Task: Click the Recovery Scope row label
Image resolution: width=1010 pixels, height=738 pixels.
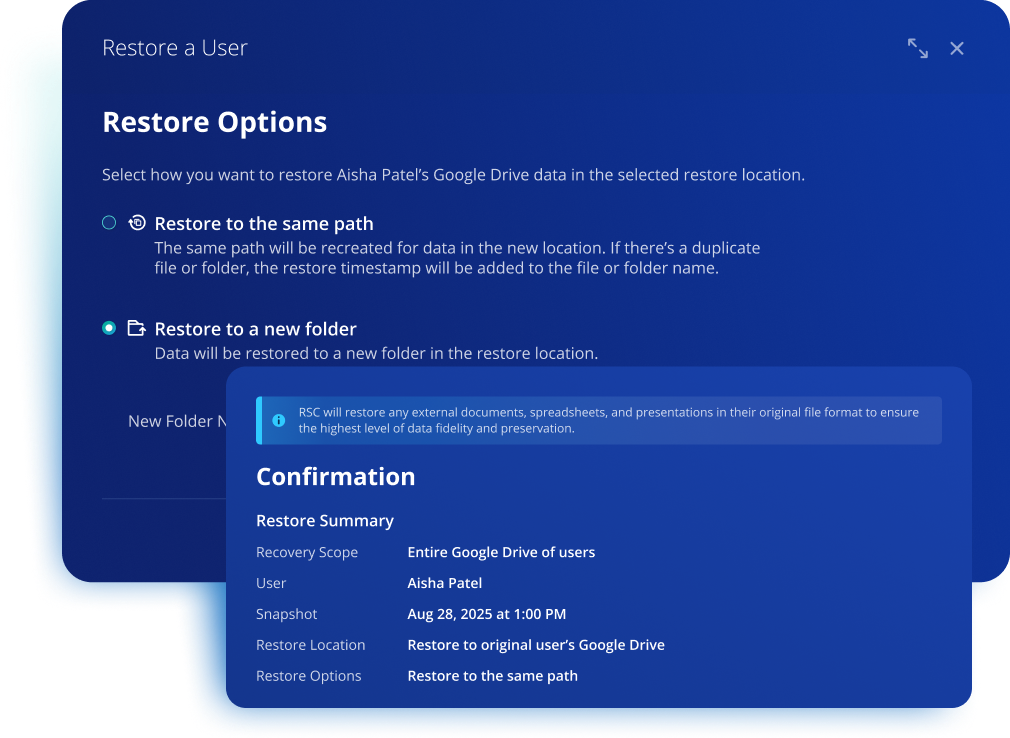Action: pos(306,552)
